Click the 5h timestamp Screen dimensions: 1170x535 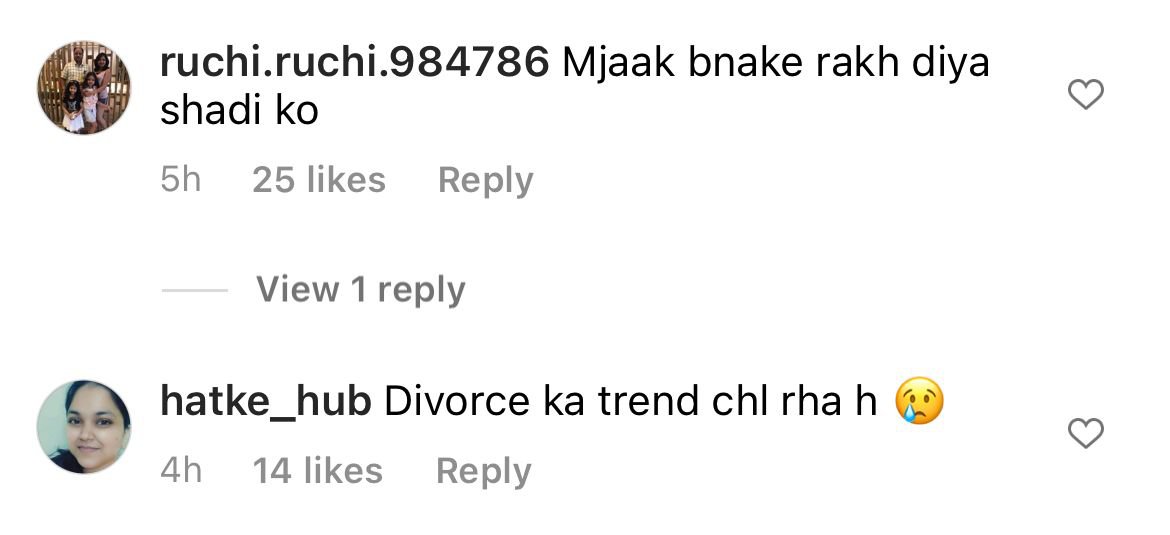click(181, 181)
